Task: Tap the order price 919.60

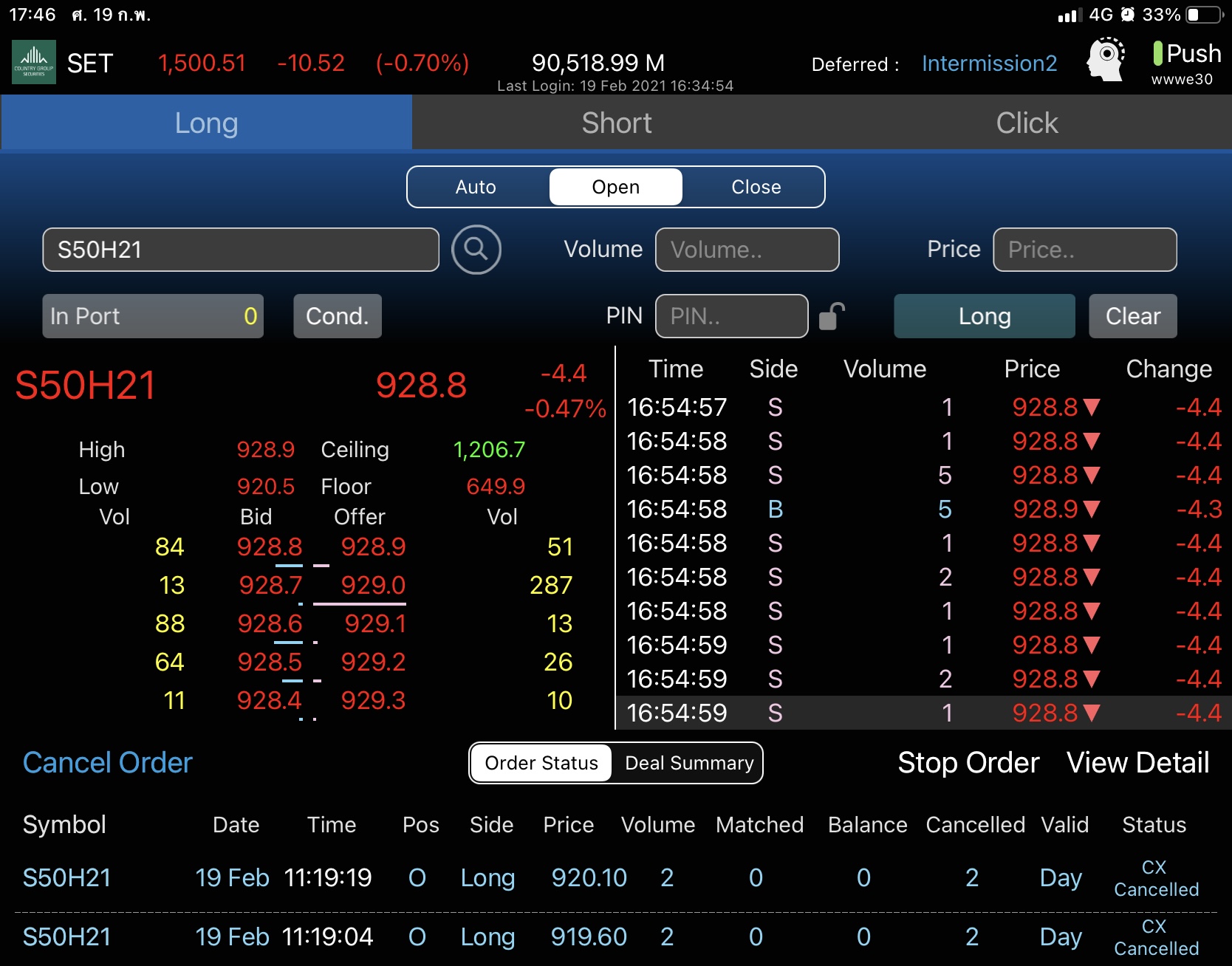Action: (589, 936)
